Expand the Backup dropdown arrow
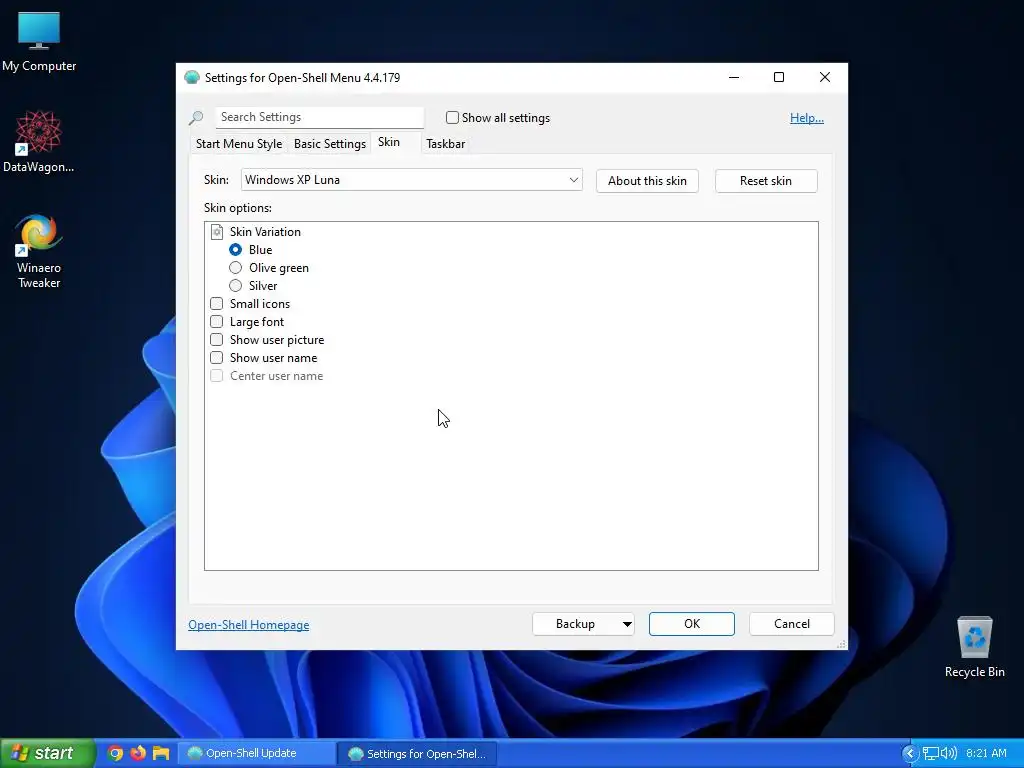 pyautogui.click(x=627, y=624)
